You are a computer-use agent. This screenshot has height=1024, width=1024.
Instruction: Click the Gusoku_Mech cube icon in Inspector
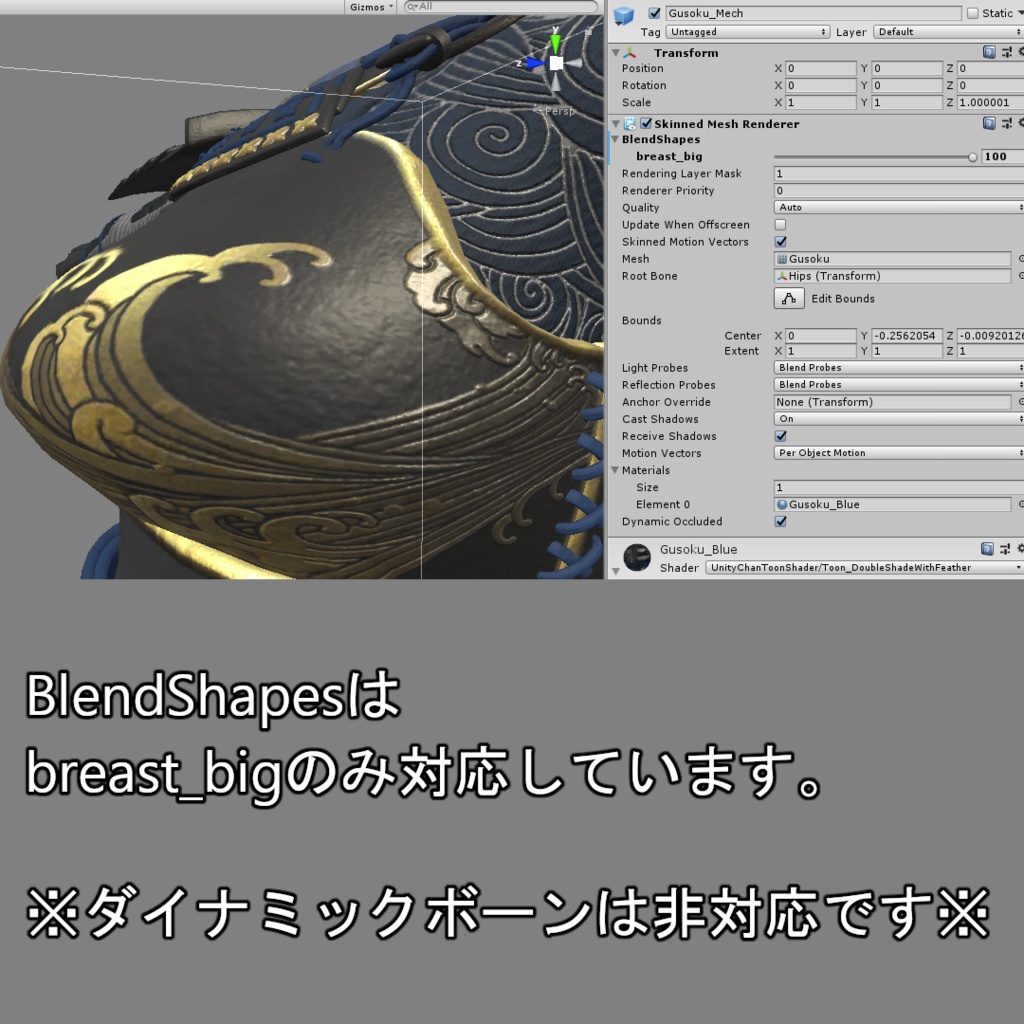coord(623,13)
